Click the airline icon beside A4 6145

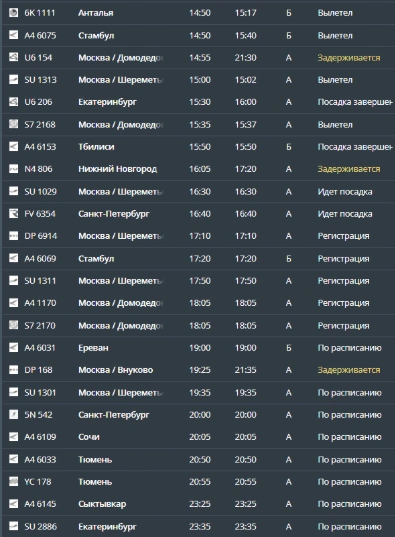click(x=13, y=504)
